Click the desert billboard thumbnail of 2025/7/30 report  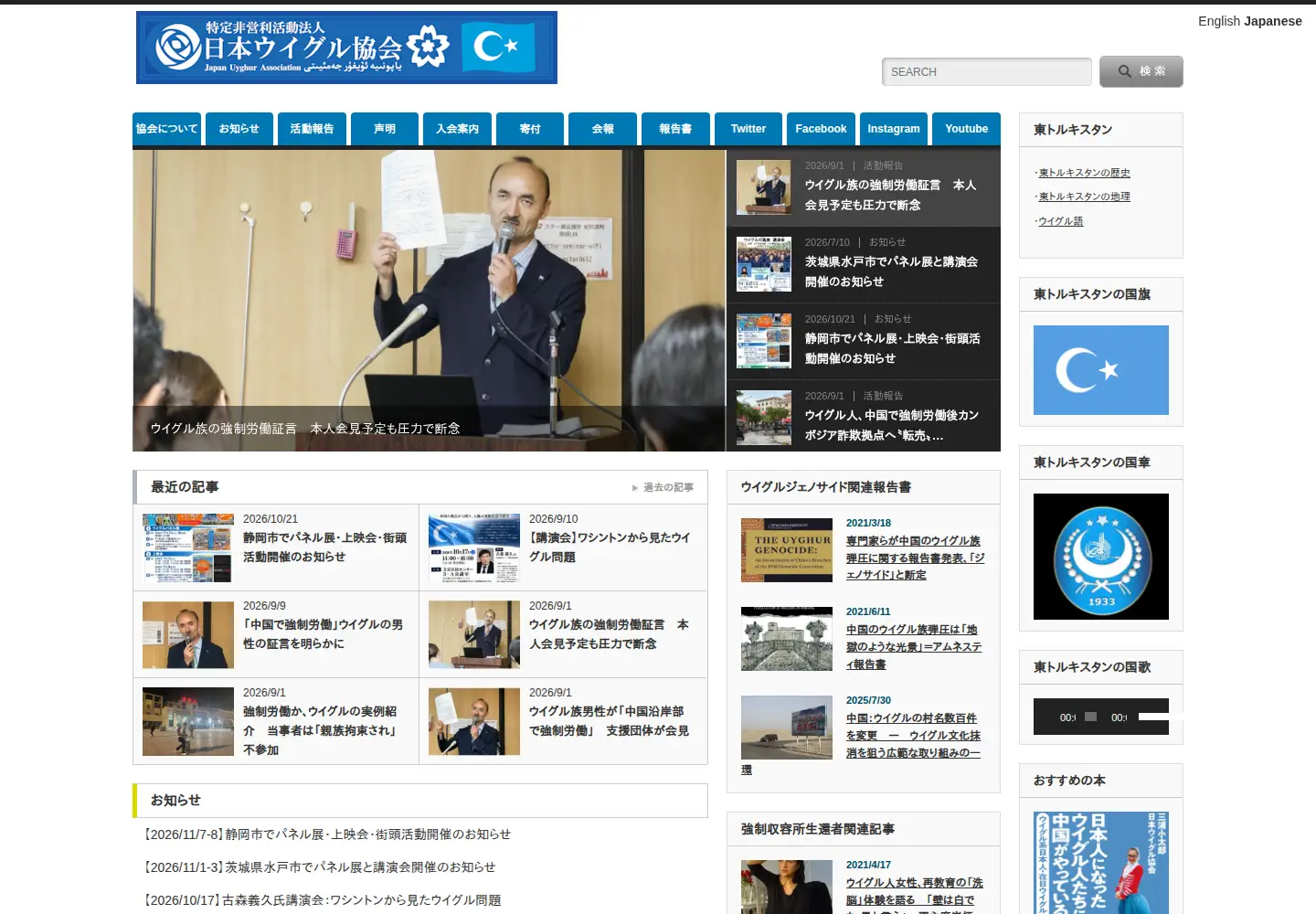[787, 728]
